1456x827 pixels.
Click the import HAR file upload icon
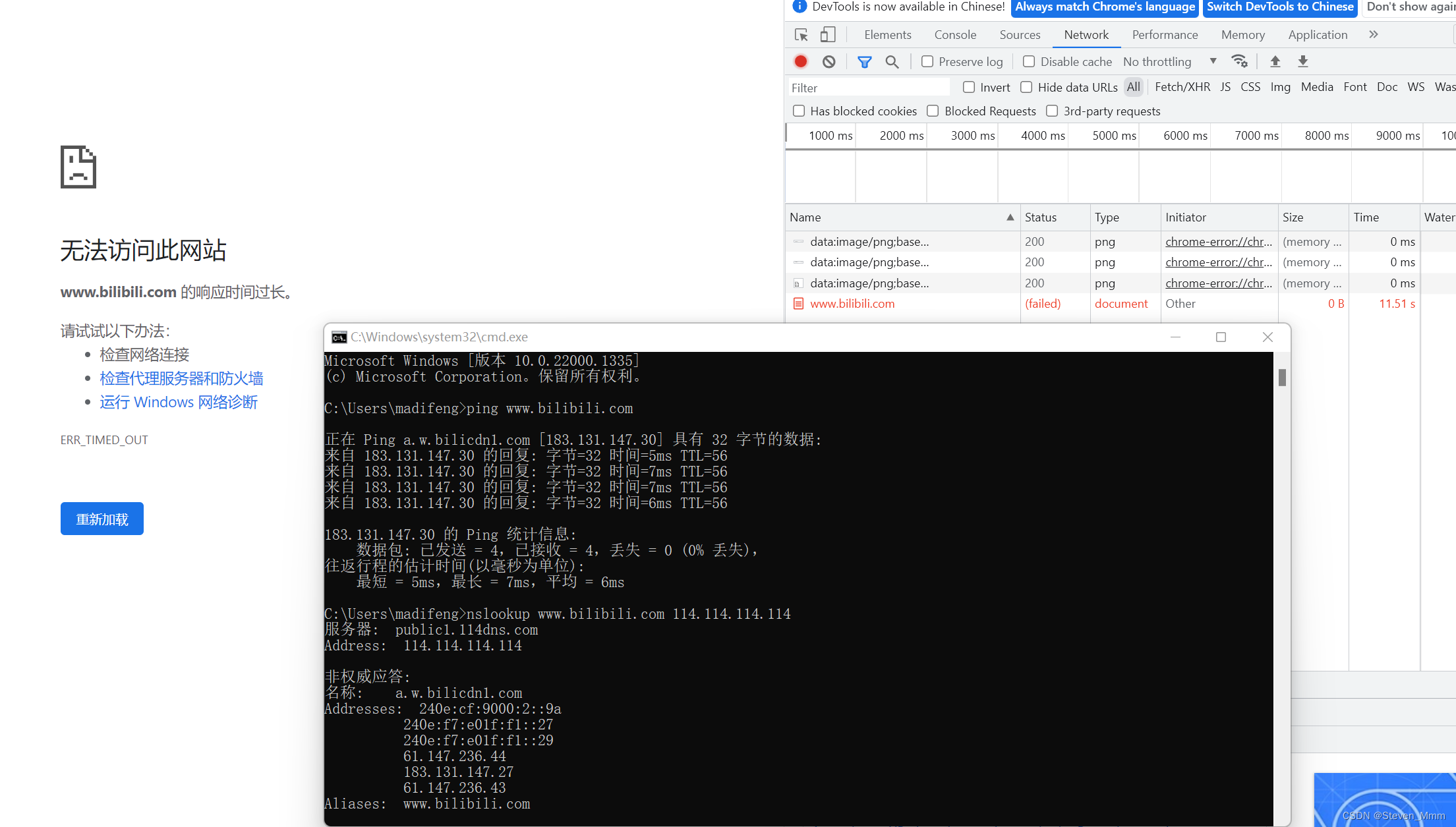click(1275, 62)
